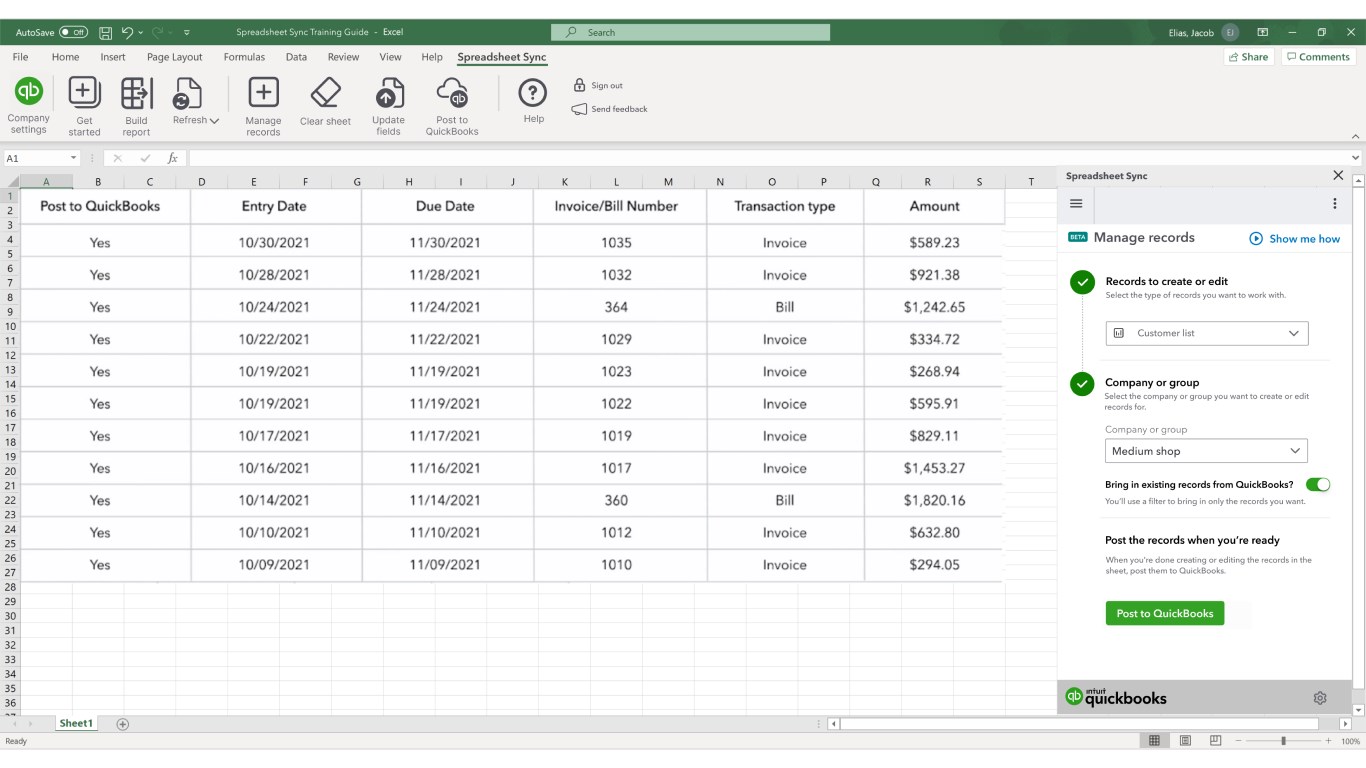Switch to the Formulas tab
The width and height of the screenshot is (1366, 768).
click(x=244, y=57)
